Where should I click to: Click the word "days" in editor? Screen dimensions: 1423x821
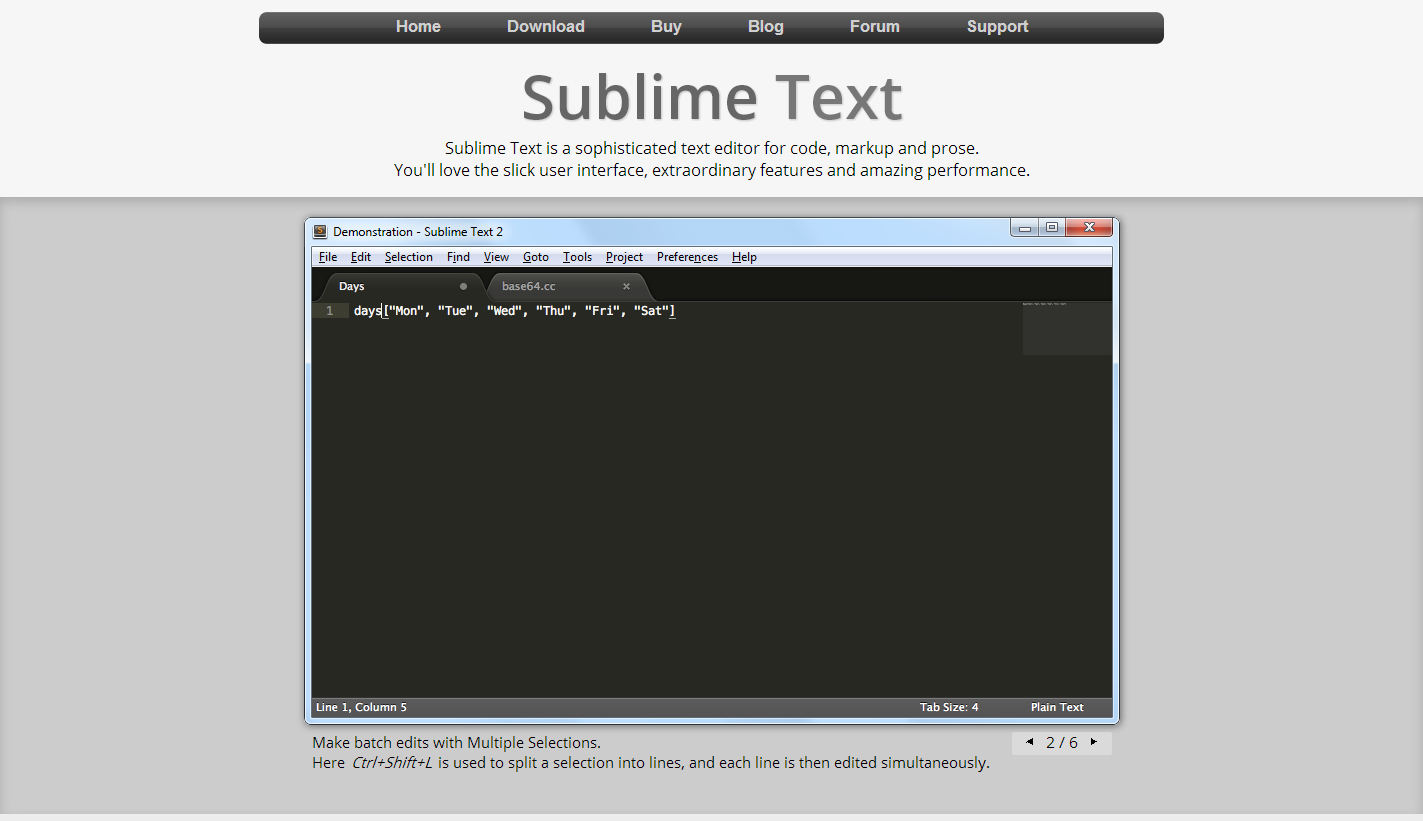[x=367, y=311]
